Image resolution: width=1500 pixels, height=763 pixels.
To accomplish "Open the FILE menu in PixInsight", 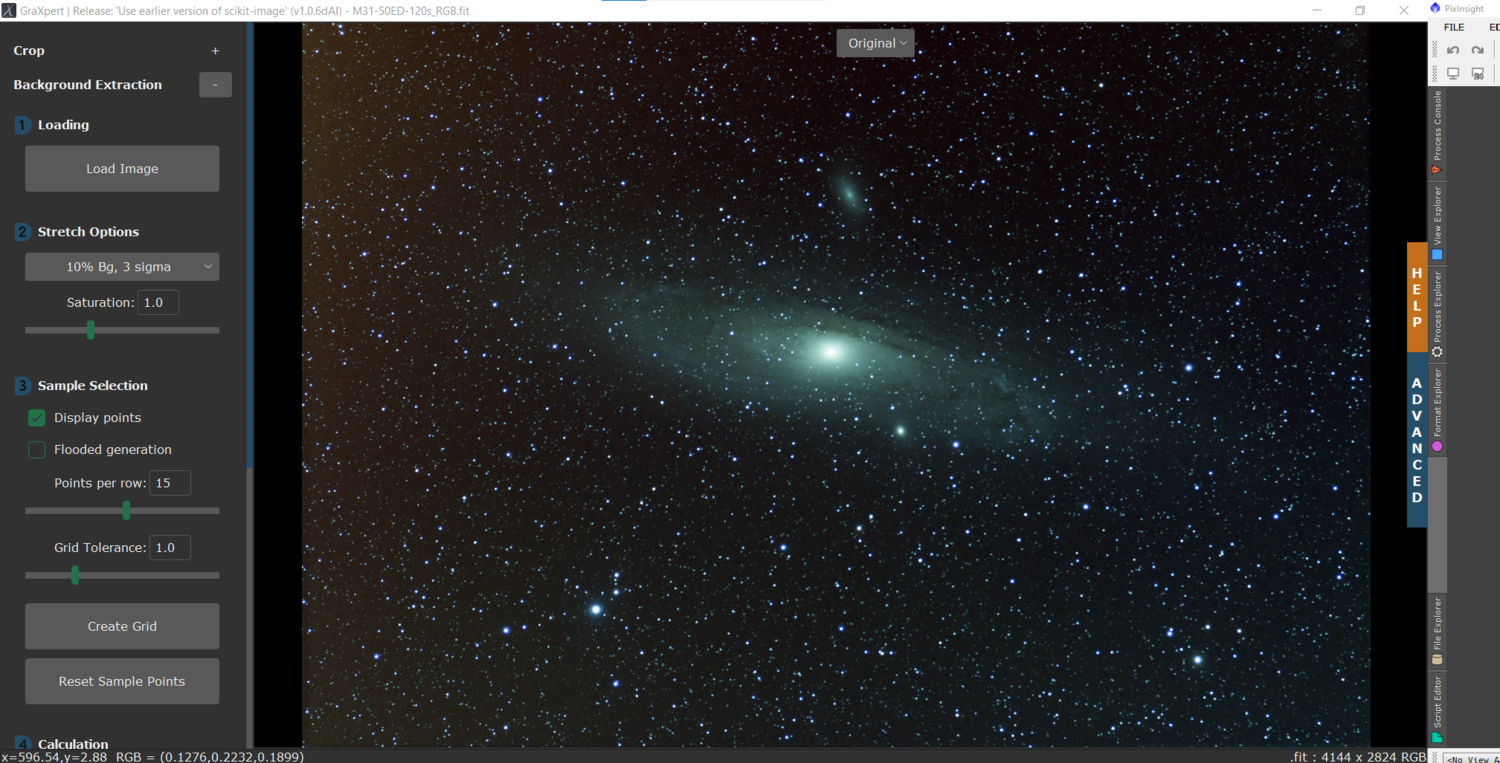I will pyautogui.click(x=1454, y=27).
